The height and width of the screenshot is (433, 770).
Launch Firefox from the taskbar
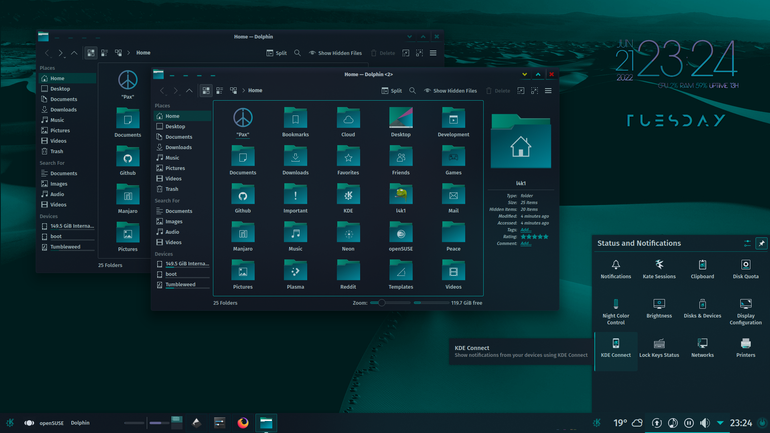pyautogui.click(x=243, y=423)
